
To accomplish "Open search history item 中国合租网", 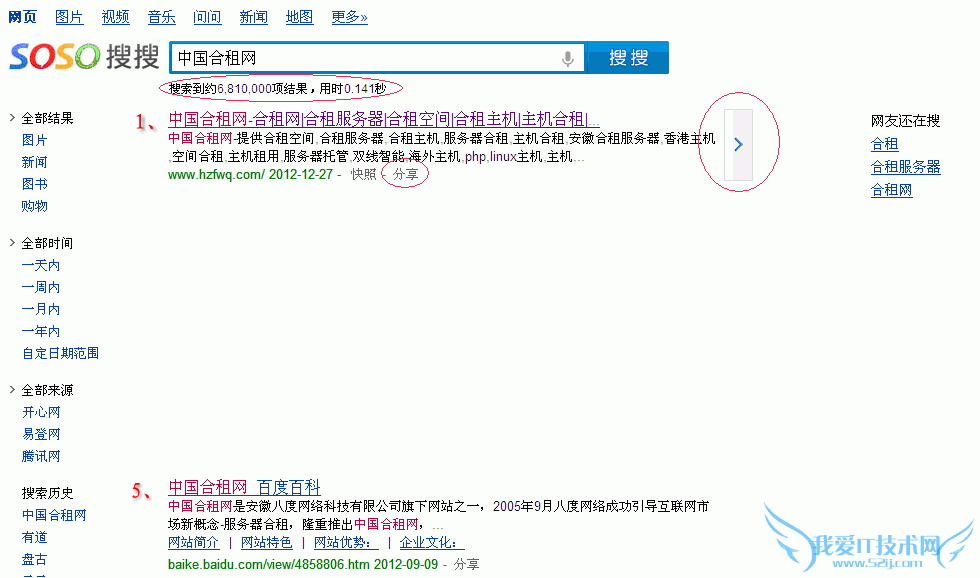I will [x=54, y=515].
